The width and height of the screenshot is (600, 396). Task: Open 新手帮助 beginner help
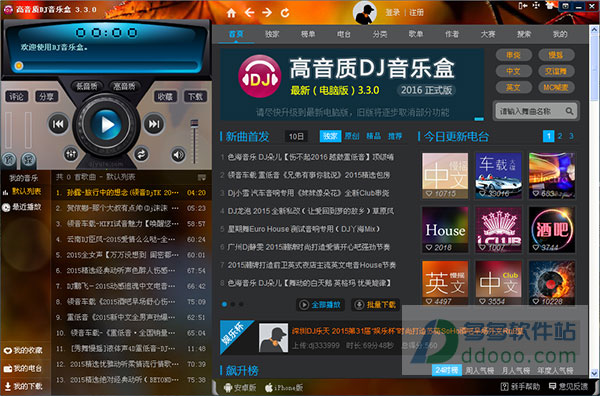pyautogui.click(x=521, y=386)
